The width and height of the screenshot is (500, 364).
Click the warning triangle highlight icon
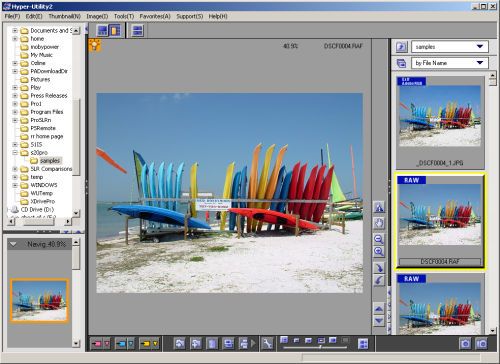(379, 207)
